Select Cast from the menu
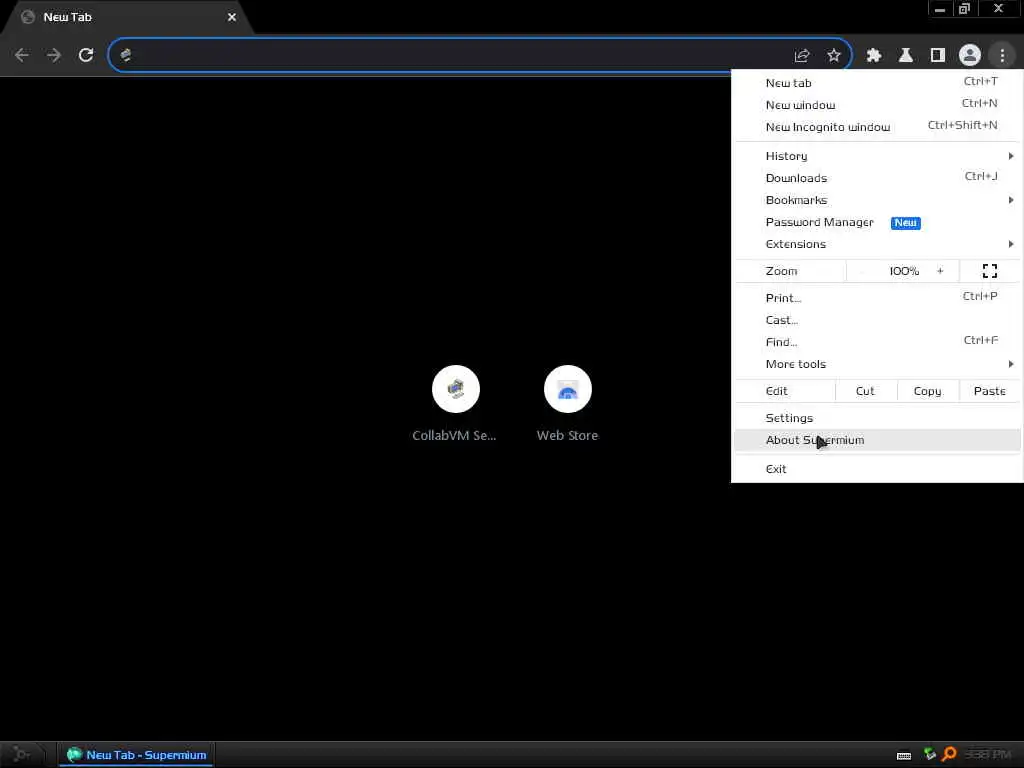The image size is (1024, 768). click(x=877, y=320)
